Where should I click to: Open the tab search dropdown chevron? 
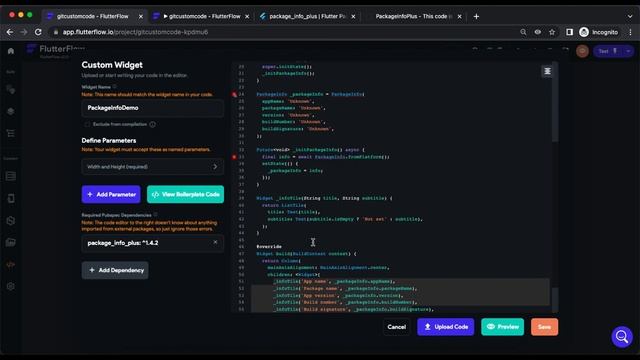pyautogui.click(x=630, y=16)
